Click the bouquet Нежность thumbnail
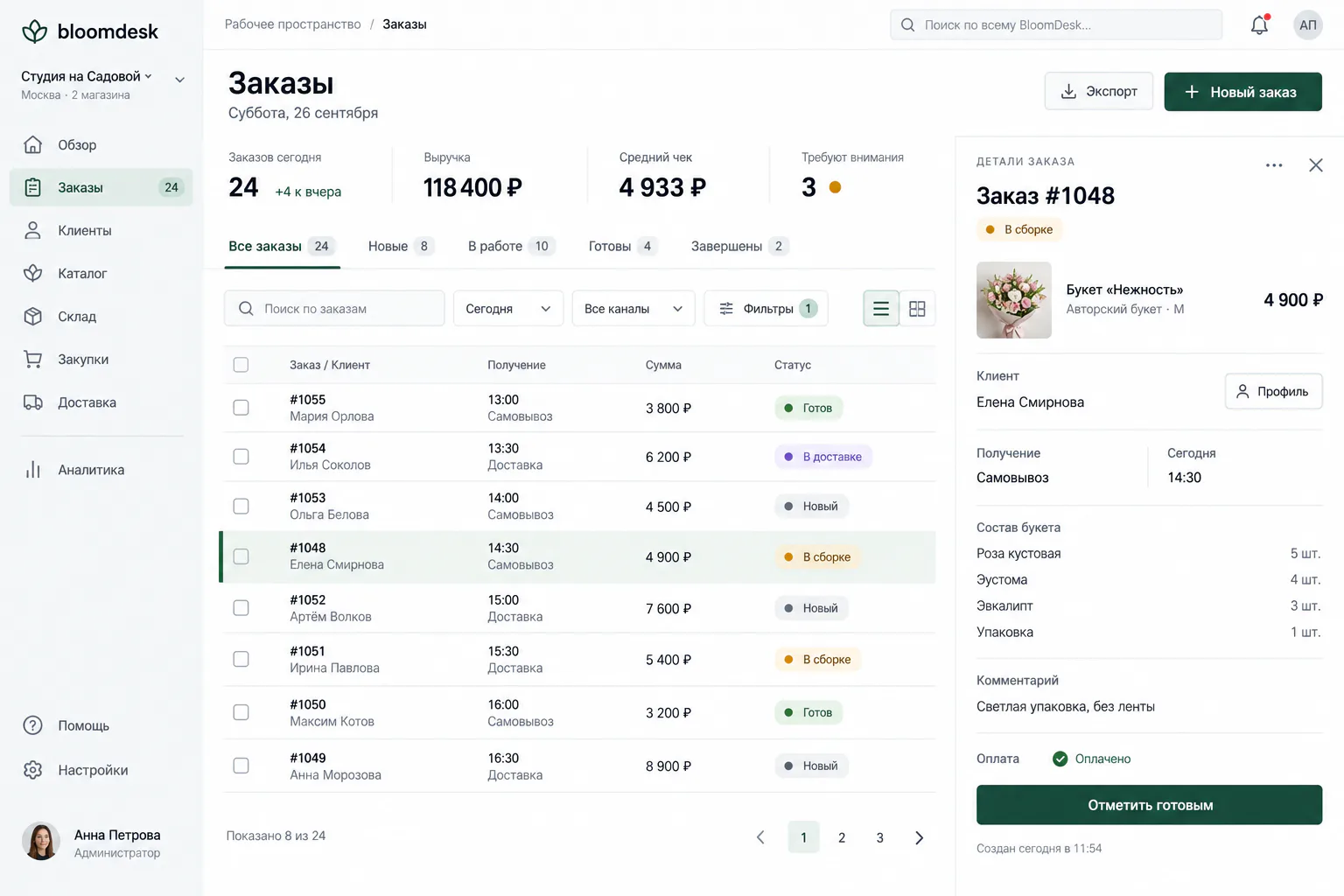Image resolution: width=1344 pixels, height=896 pixels. (x=1014, y=300)
